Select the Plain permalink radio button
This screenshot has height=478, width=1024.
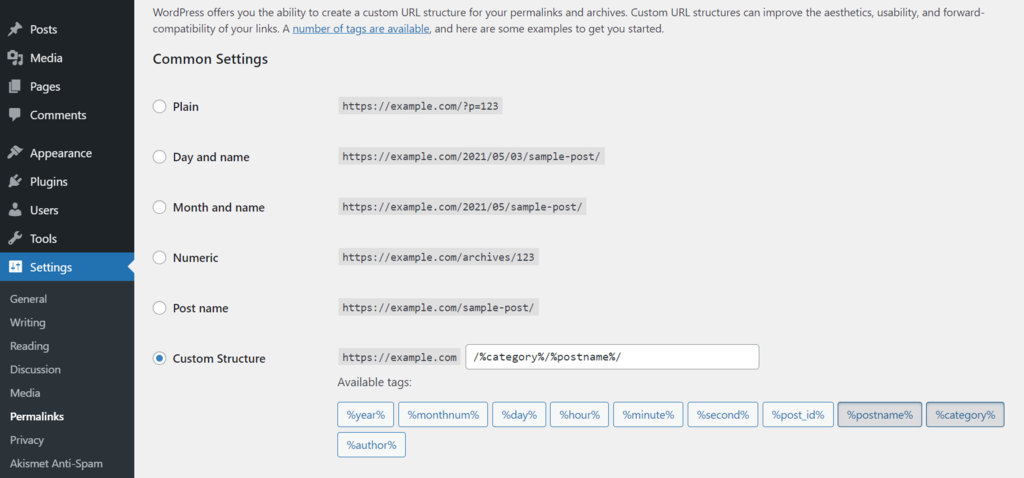tap(159, 106)
